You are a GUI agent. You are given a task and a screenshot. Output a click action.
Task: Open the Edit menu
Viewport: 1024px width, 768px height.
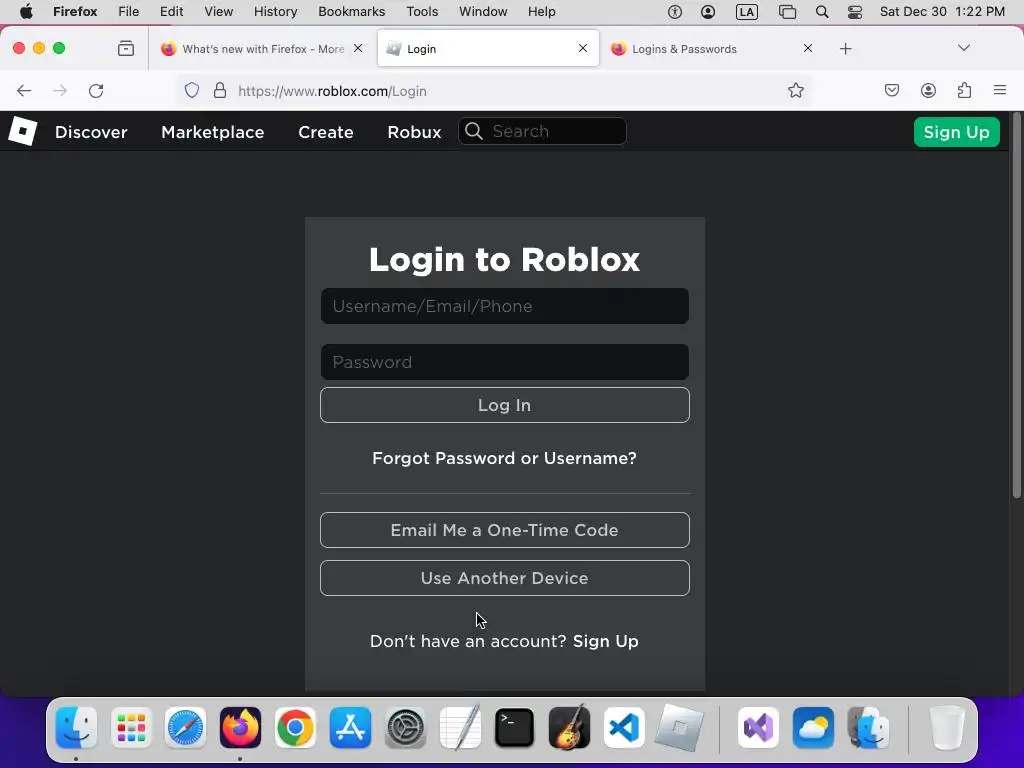pyautogui.click(x=171, y=12)
